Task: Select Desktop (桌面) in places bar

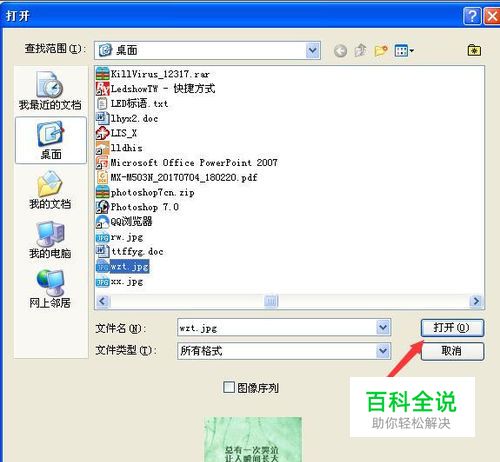Action: (x=51, y=140)
